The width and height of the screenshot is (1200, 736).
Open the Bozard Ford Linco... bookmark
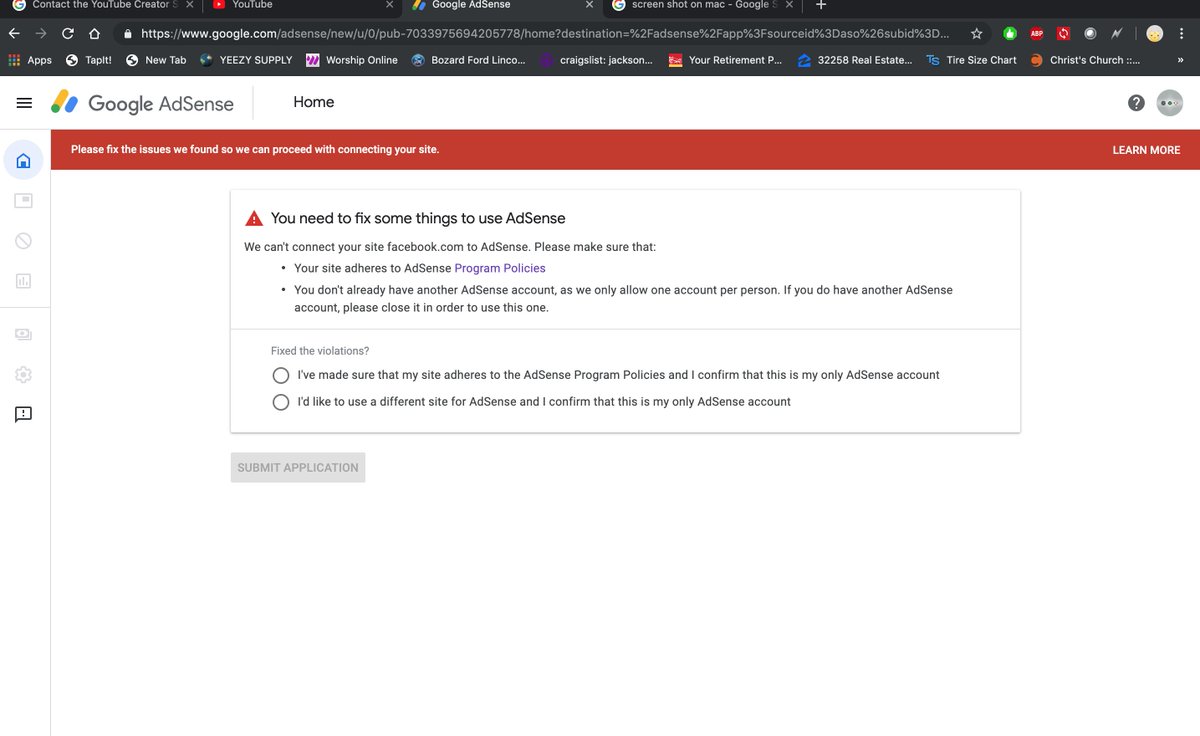pyautogui.click(x=468, y=60)
